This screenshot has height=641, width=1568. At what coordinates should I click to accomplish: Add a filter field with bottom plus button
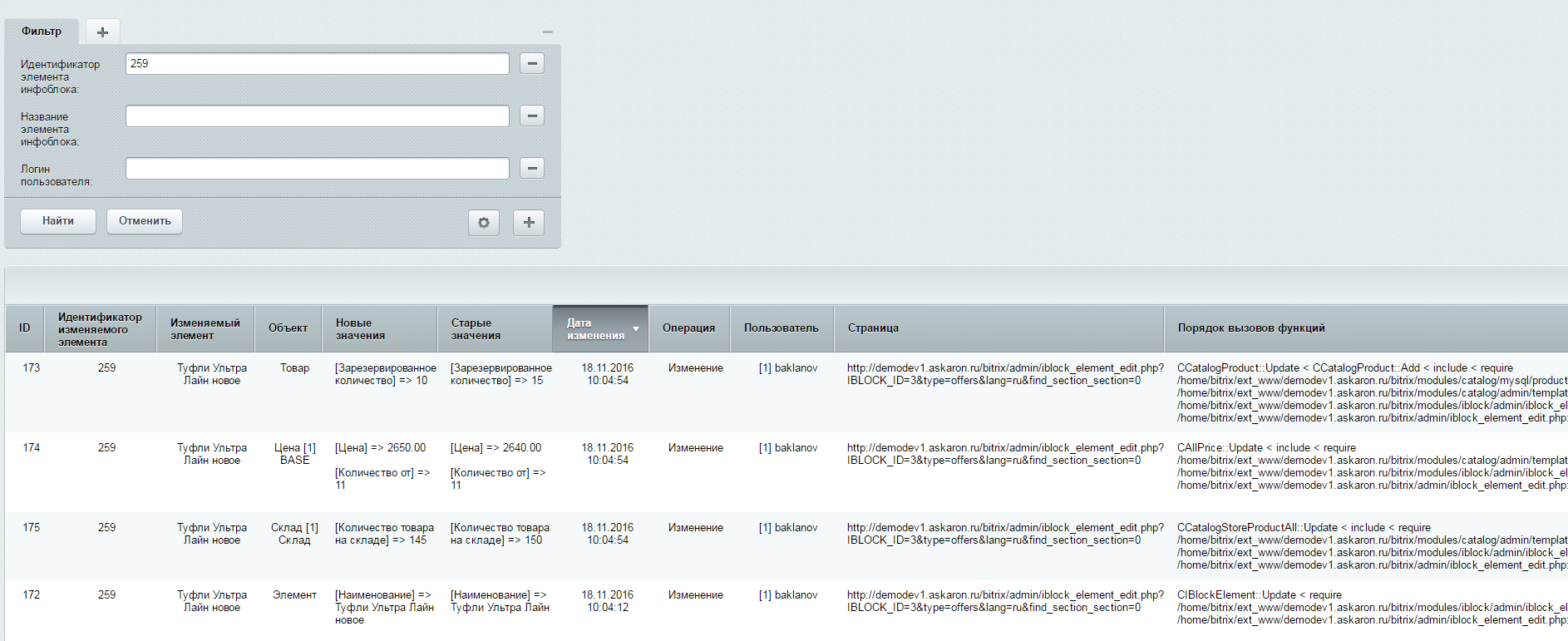coord(529,223)
